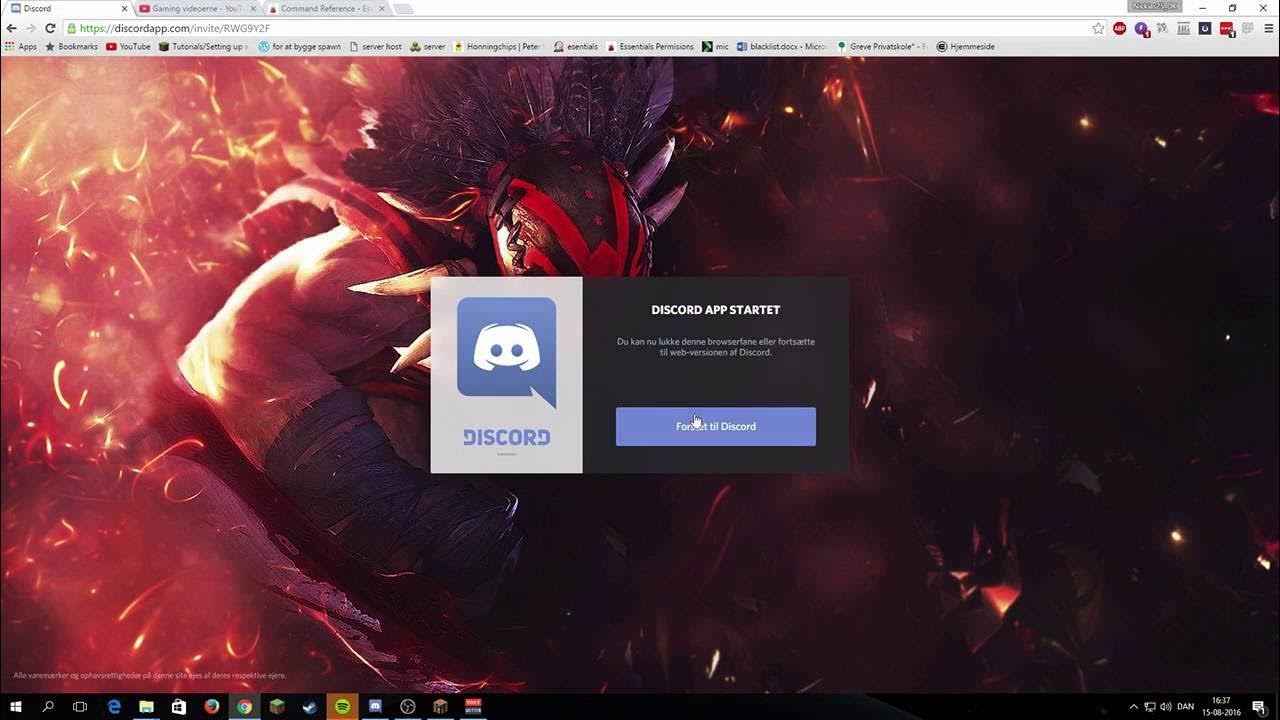Viewport: 1280px width, 720px height.
Task: Open the 'for at bygge spawn' bookmark
Action: coord(299,46)
